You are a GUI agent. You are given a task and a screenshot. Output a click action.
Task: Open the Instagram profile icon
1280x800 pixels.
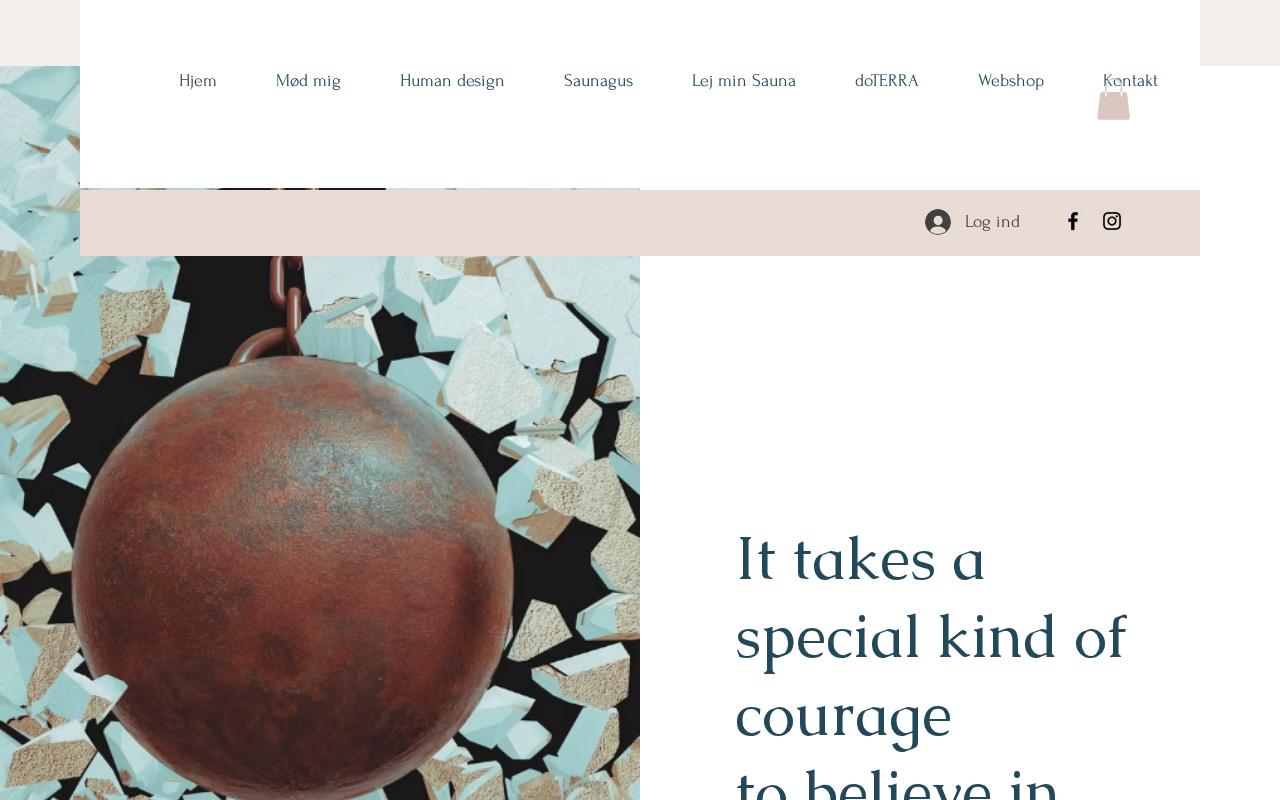coord(1112,221)
